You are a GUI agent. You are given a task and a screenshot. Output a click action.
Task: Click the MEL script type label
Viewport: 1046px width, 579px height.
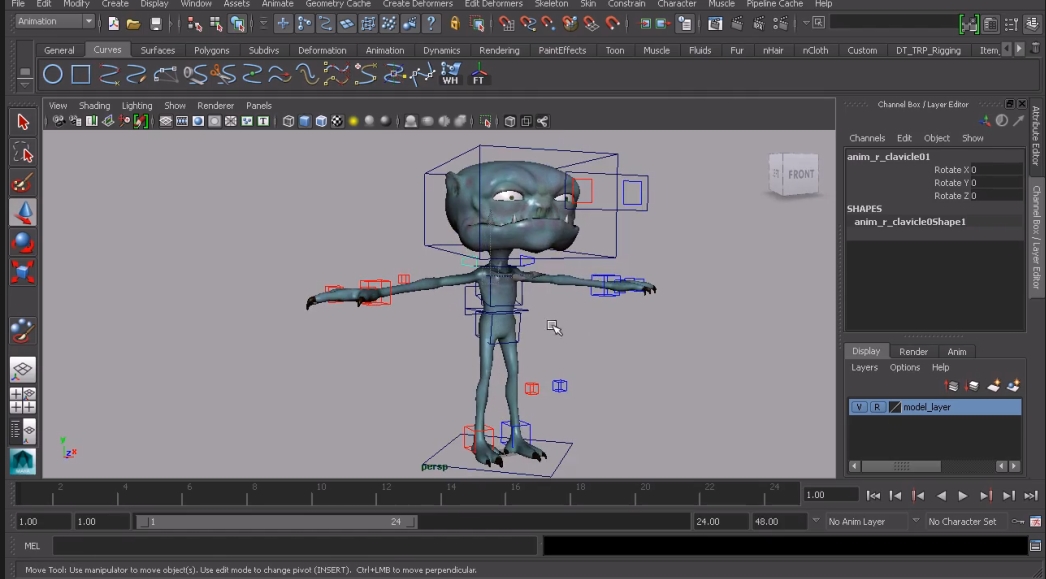point(32,546)
